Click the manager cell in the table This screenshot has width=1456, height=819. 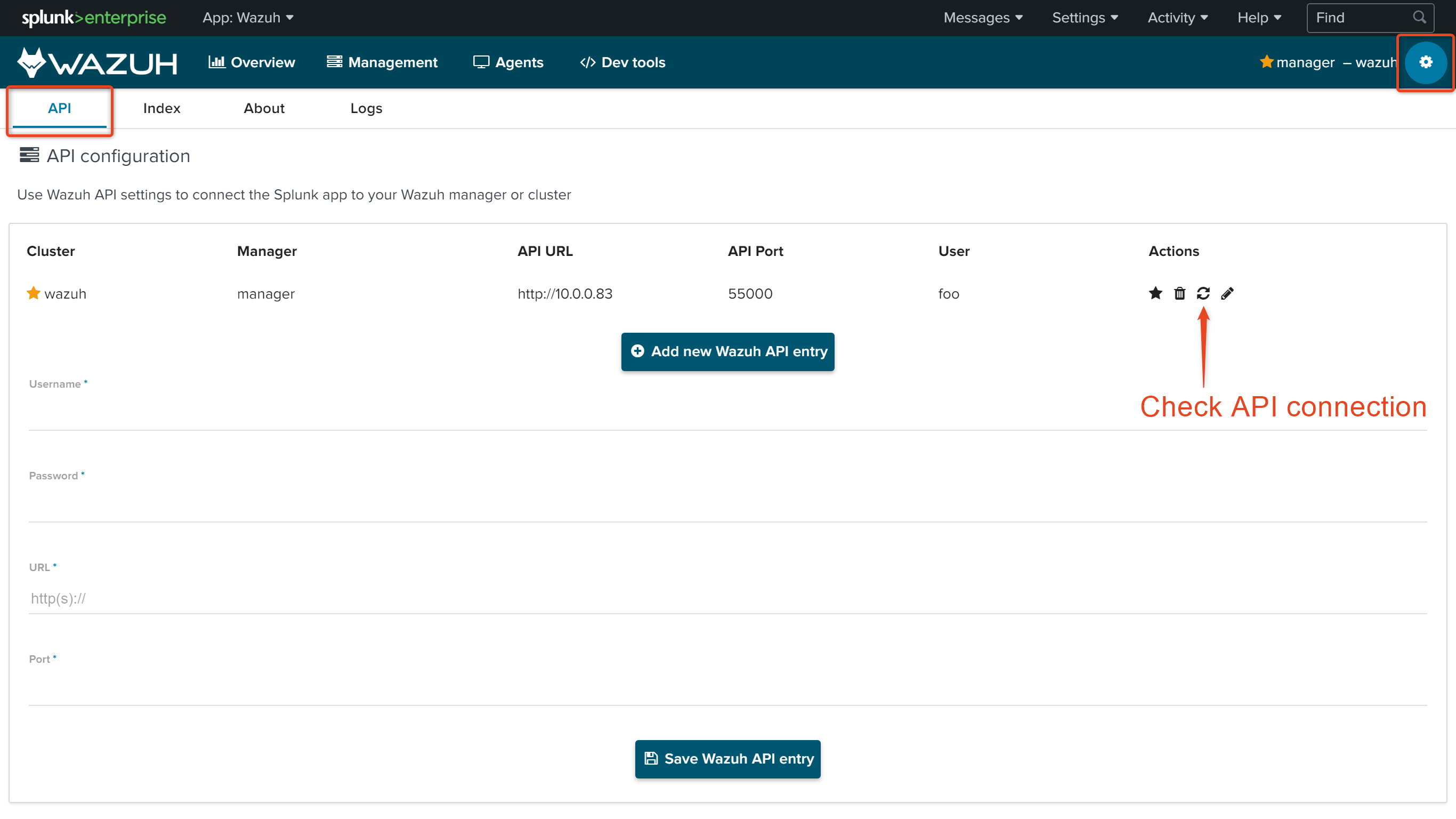(265, 294)
